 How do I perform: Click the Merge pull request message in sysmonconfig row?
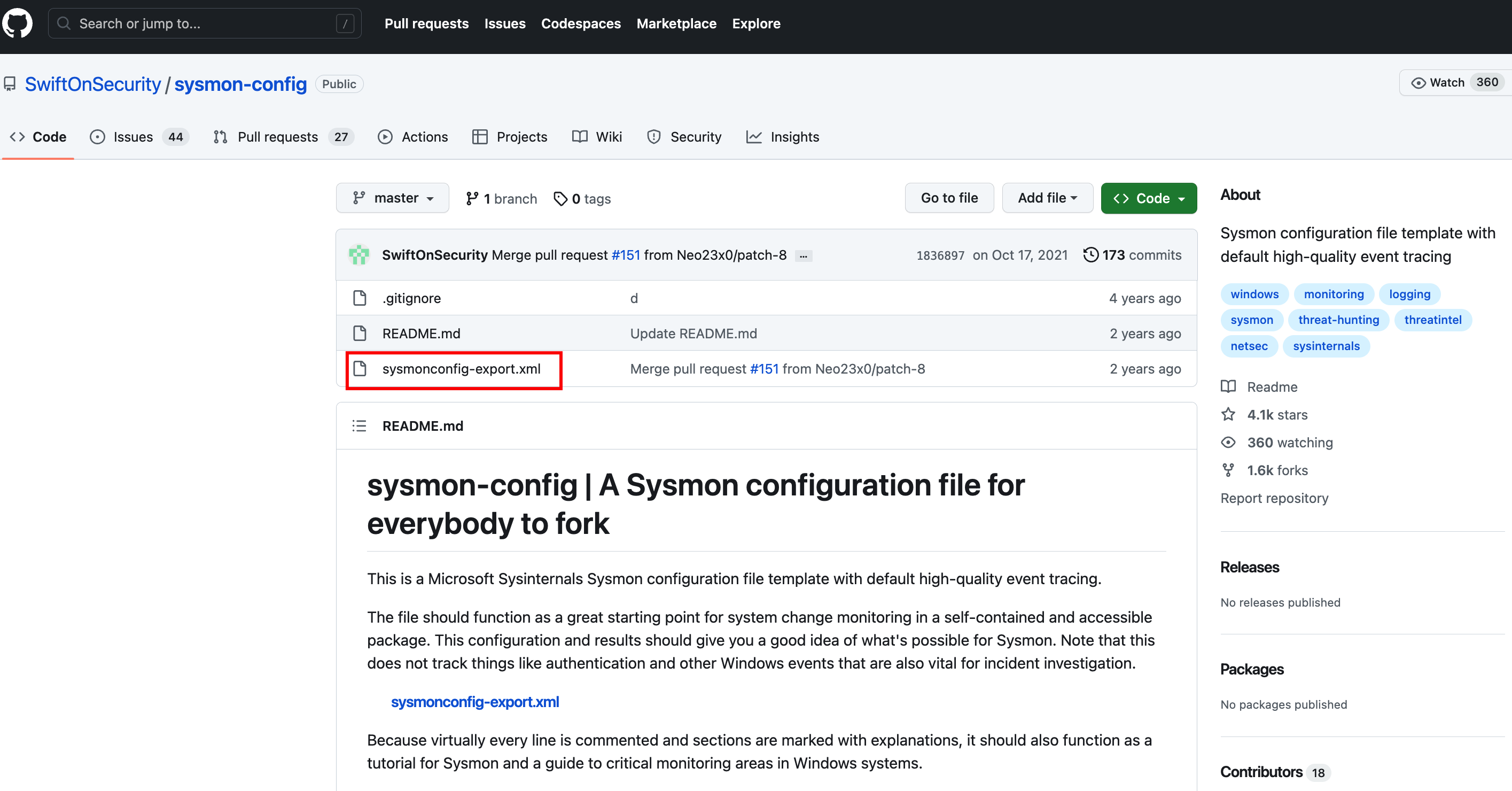[778, 369]
